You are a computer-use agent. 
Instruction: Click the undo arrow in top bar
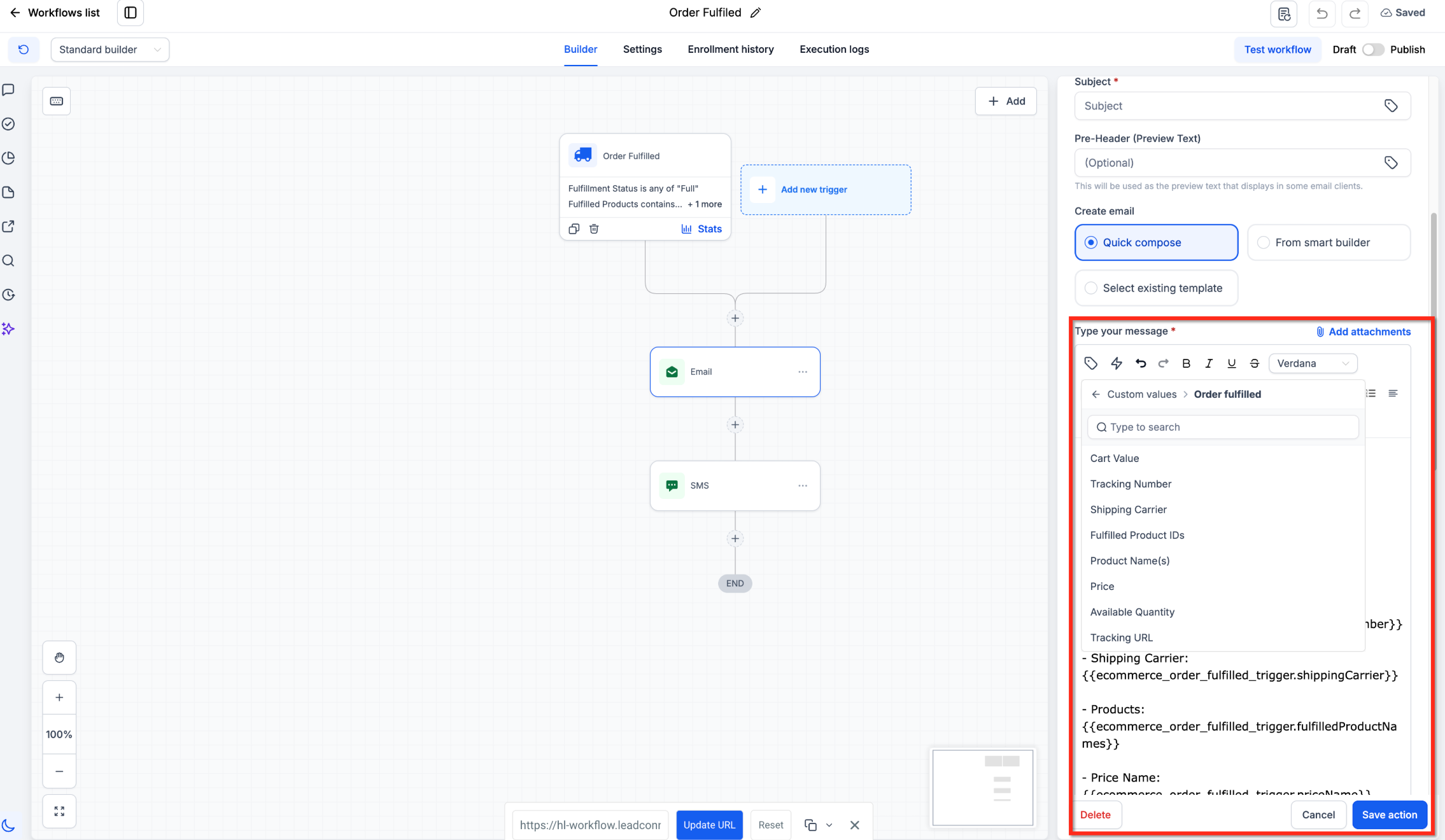coord(1322,13)
